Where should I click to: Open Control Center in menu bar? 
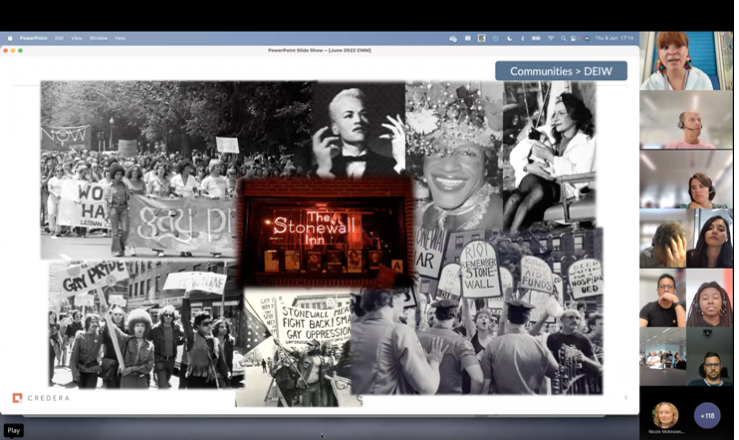[574, 39]
